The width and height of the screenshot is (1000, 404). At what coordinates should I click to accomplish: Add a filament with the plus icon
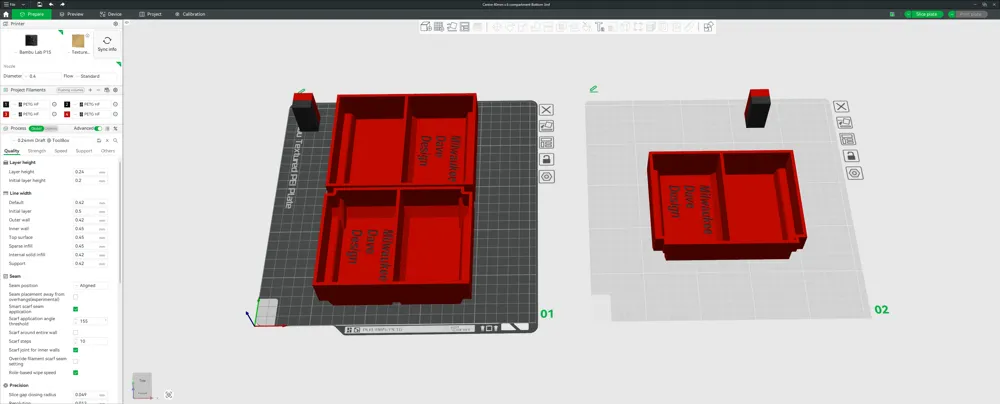tap(90, 90)
